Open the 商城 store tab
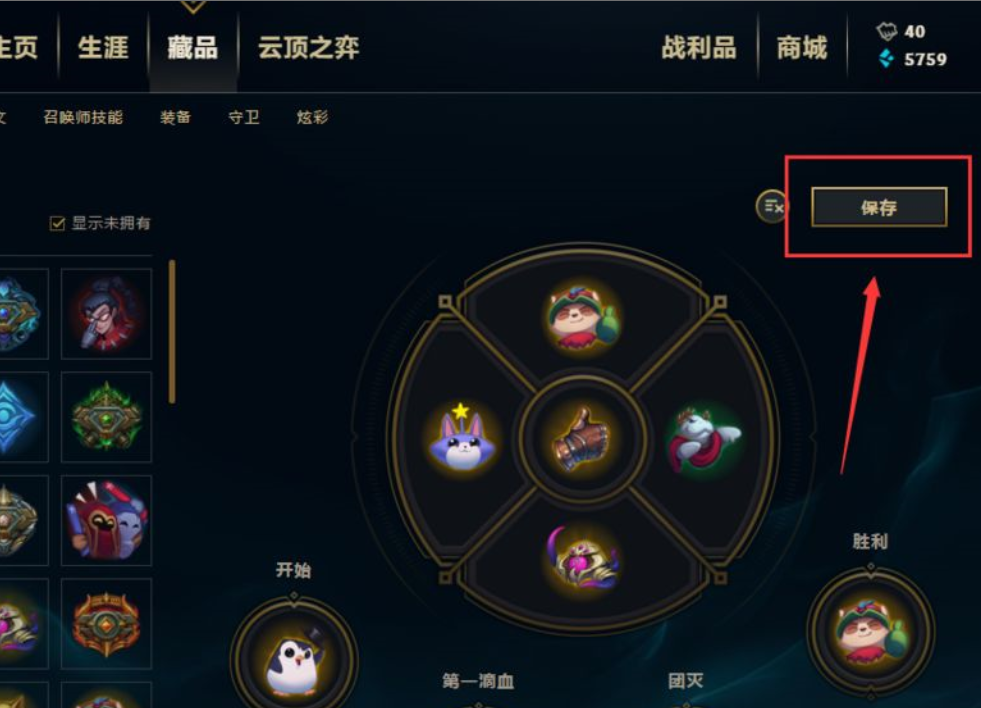 pos(802,48)
